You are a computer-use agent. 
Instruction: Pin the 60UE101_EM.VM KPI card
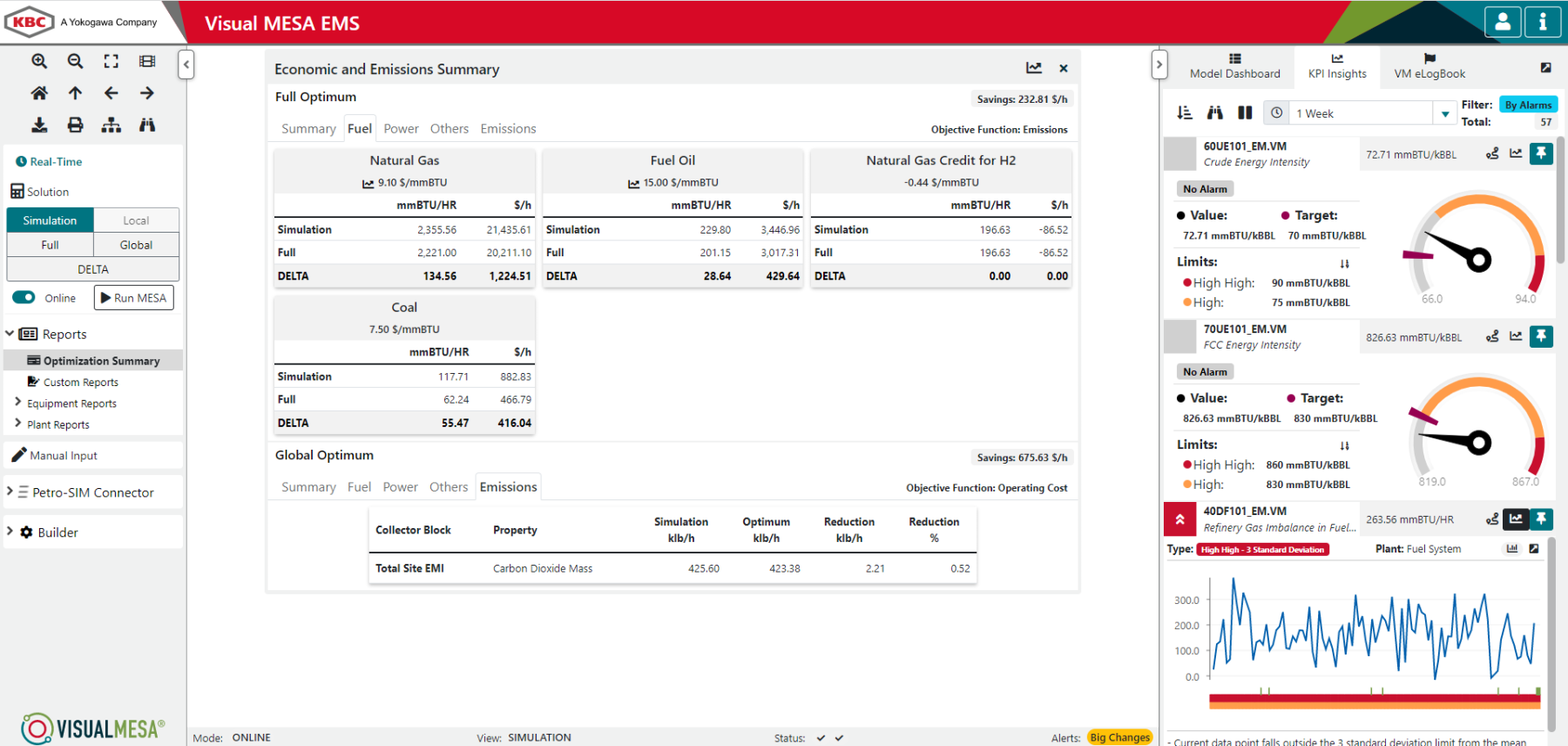pyautogui.click(x=1541, y=154)
